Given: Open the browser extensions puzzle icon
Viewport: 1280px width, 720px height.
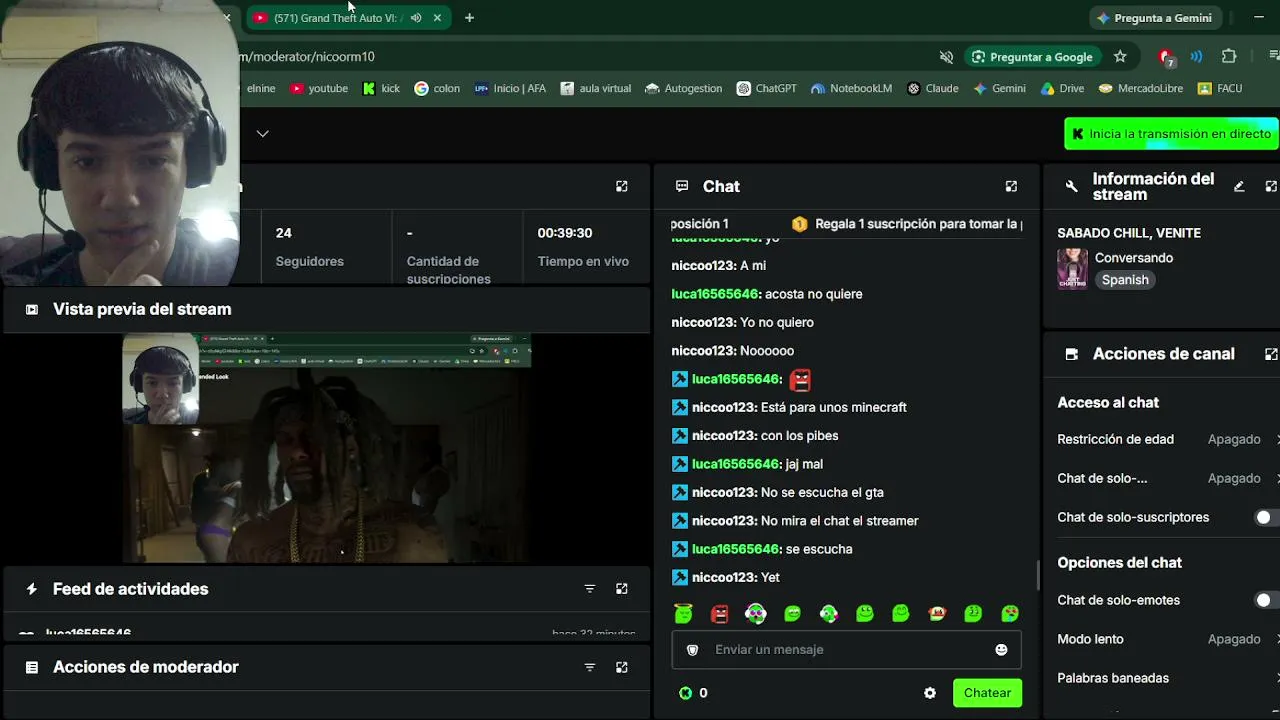Looking at the screenshot, I should pyautogui.click(x=1229, y=57).
